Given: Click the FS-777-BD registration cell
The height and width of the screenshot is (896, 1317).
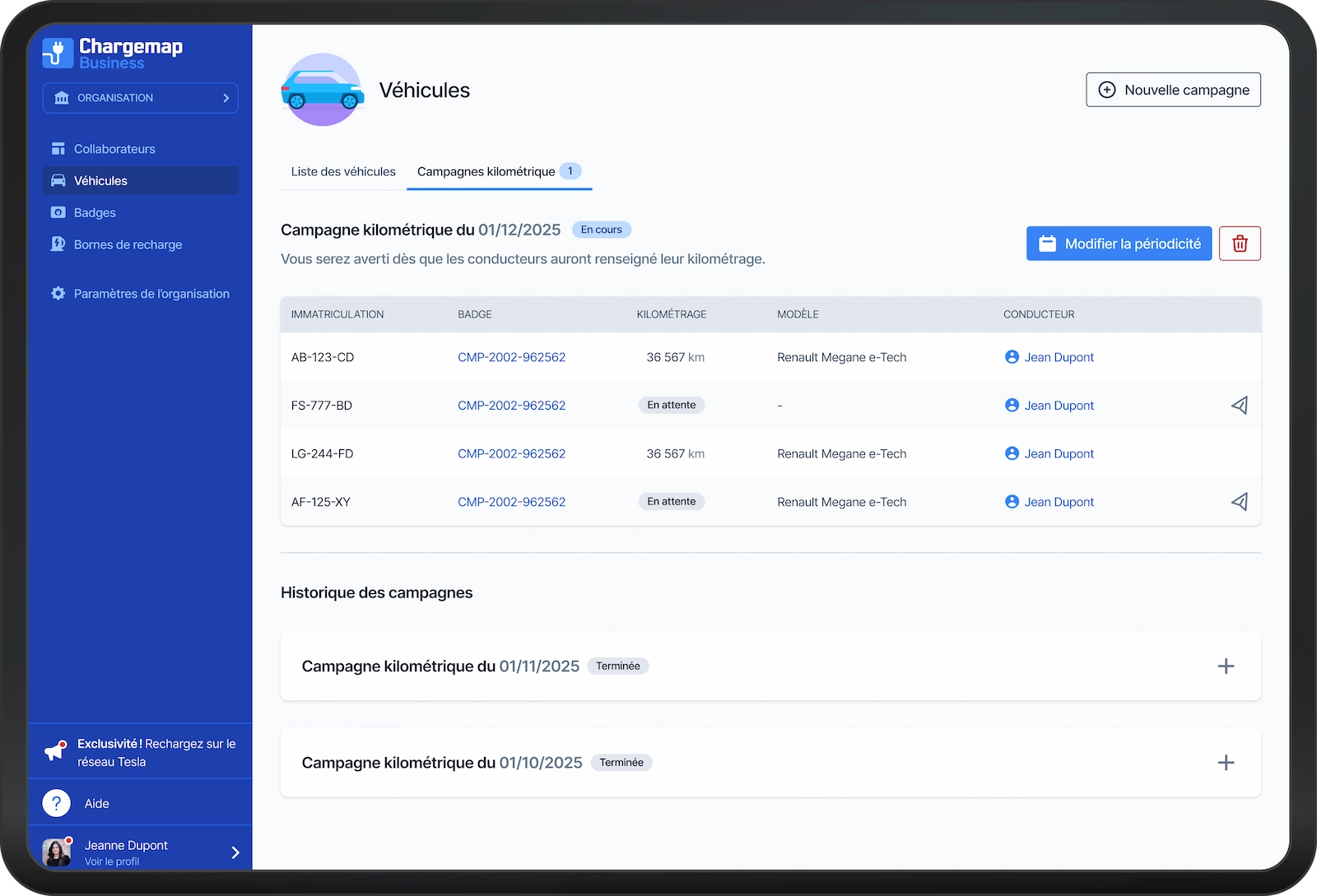Looking at the screenshot, I should [x=322, y=406].
